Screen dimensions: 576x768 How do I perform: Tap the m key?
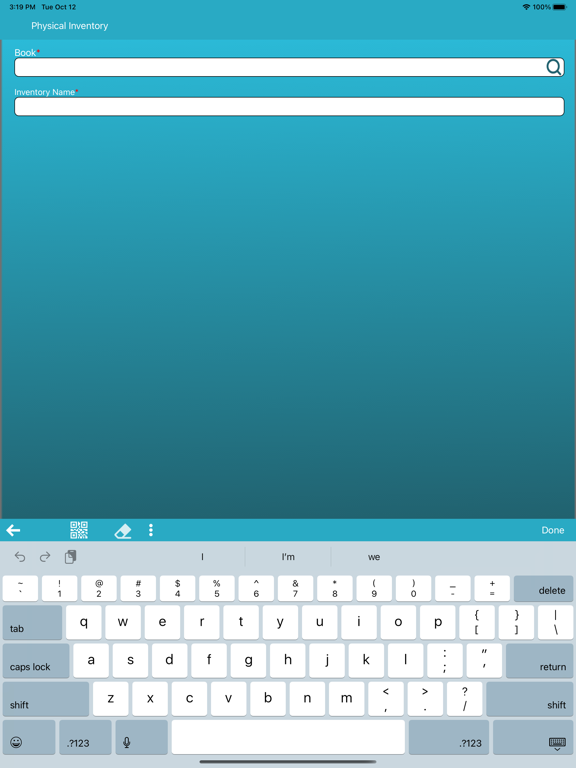[x=346, y=699]
